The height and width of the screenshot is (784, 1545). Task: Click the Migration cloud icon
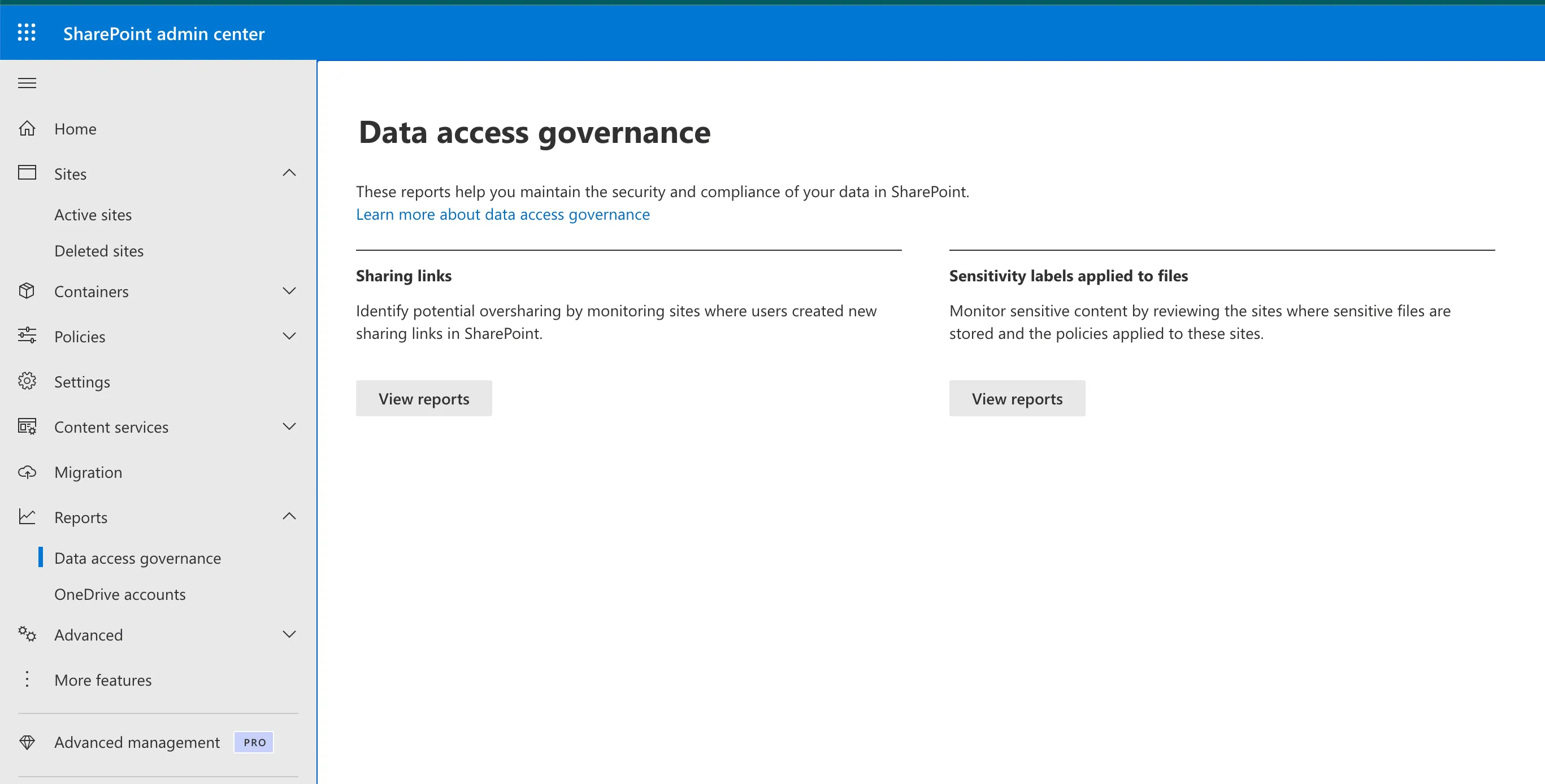pos(27,472)
